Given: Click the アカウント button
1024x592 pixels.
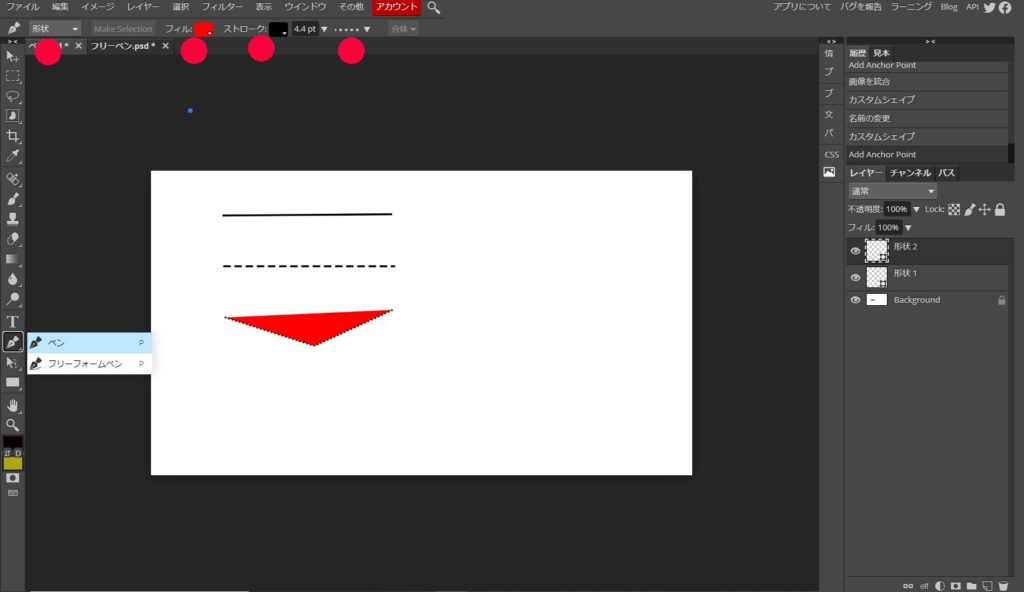Looking at the screenshot, I should pyautogui.click(x=396, y=7).
